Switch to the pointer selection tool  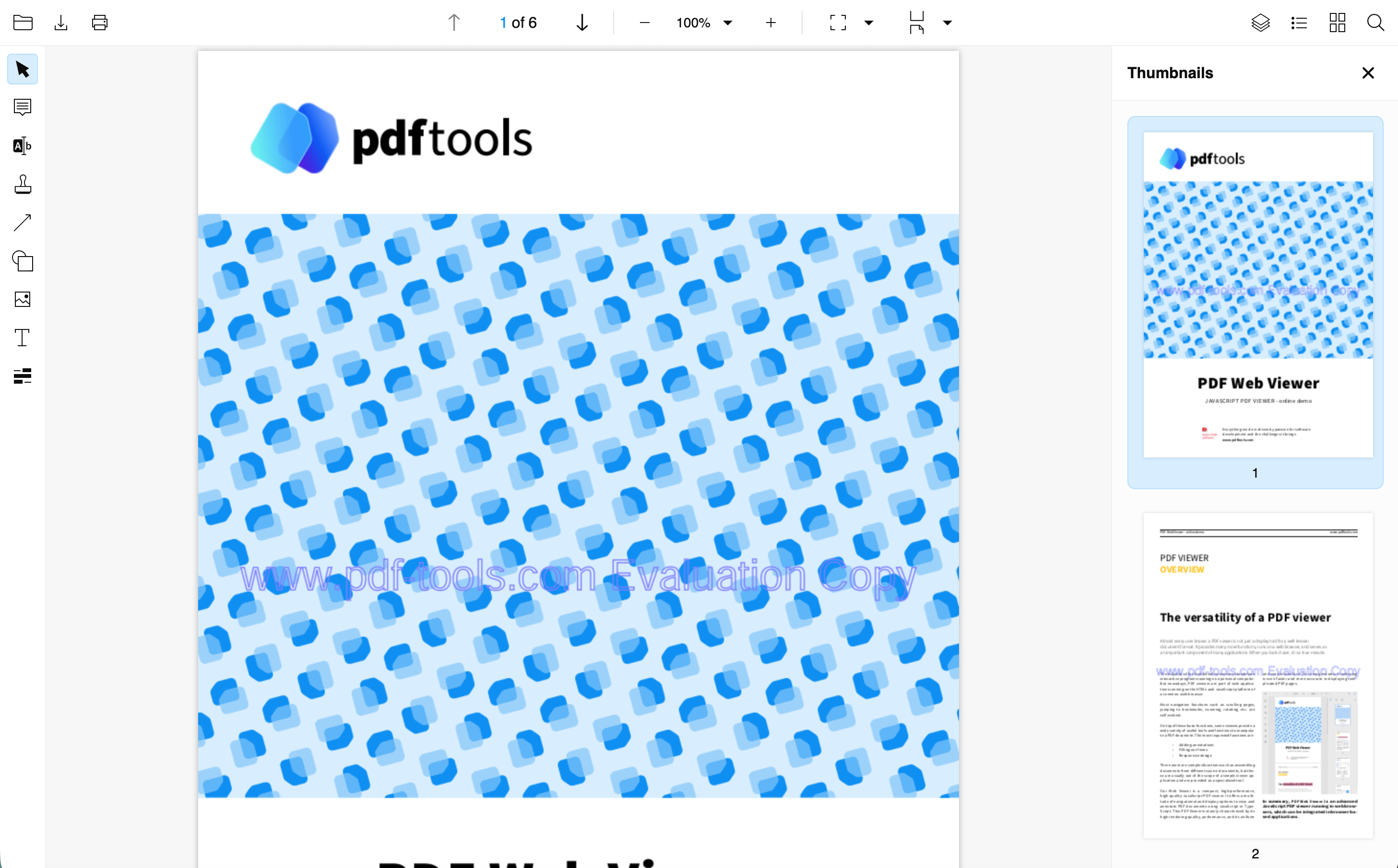point(23,68)
